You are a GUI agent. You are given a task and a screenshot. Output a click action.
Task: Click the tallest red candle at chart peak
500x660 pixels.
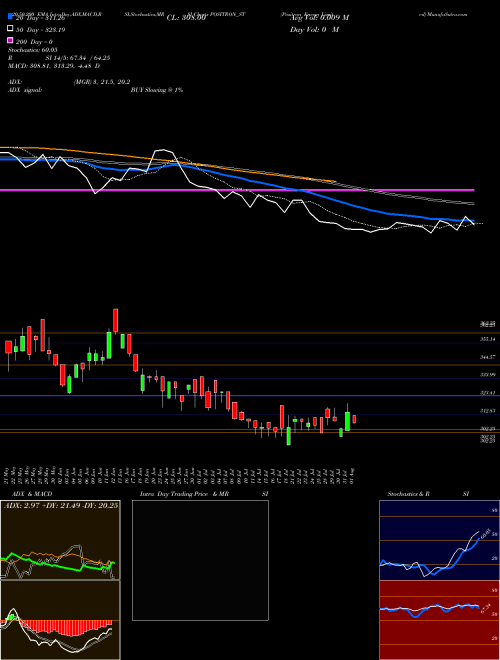(x=115, y=321)
